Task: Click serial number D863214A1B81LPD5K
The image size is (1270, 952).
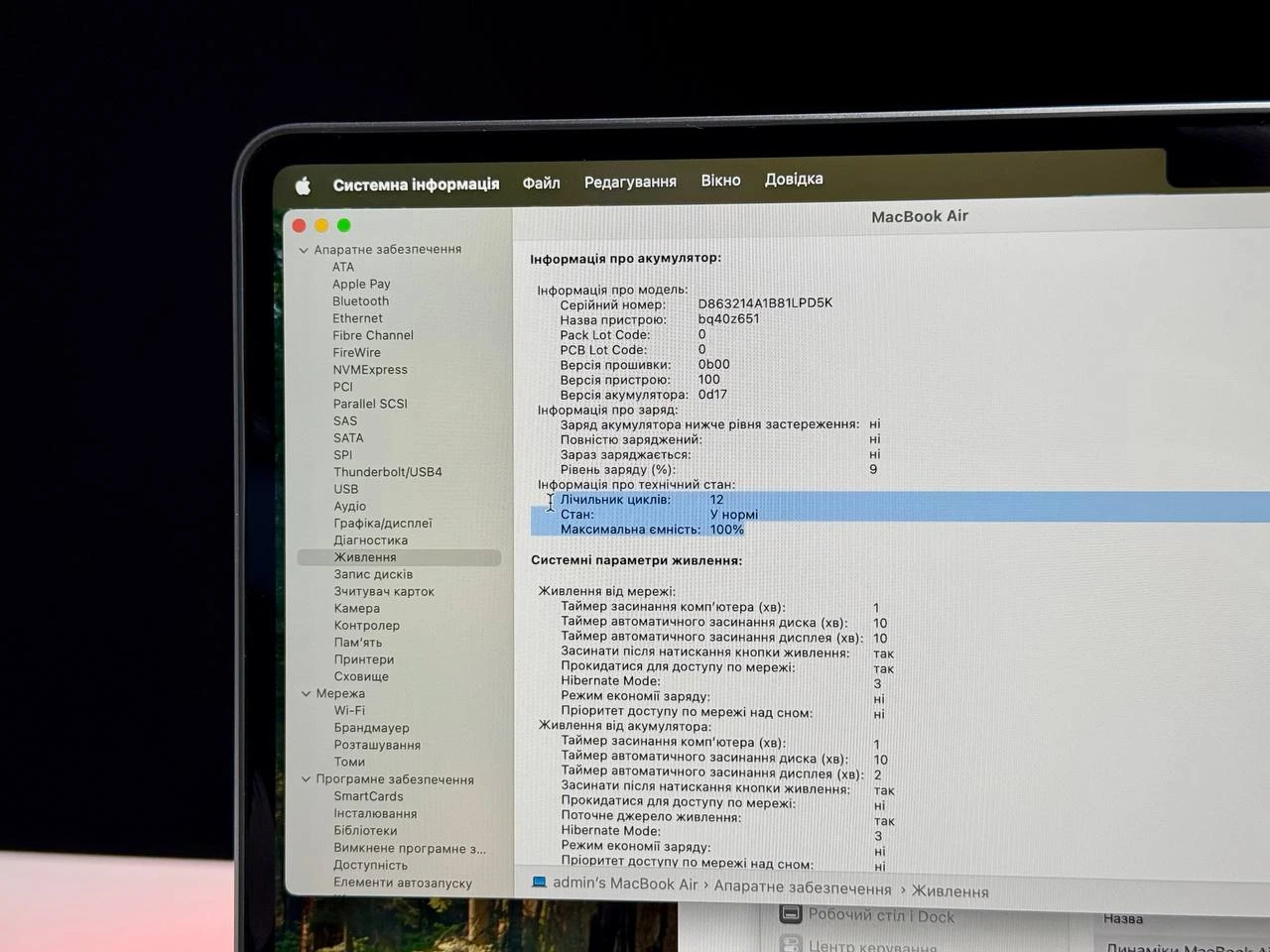Action: coord(765,303)
